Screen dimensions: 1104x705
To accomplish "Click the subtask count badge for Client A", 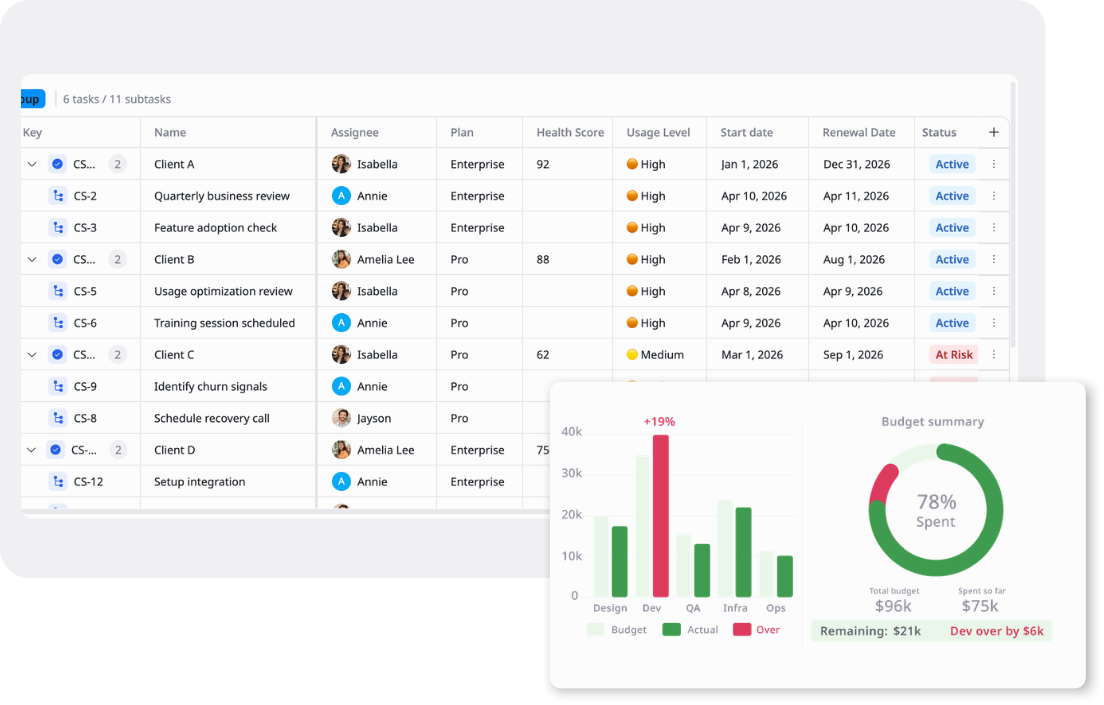I will [x=118, y=164].
